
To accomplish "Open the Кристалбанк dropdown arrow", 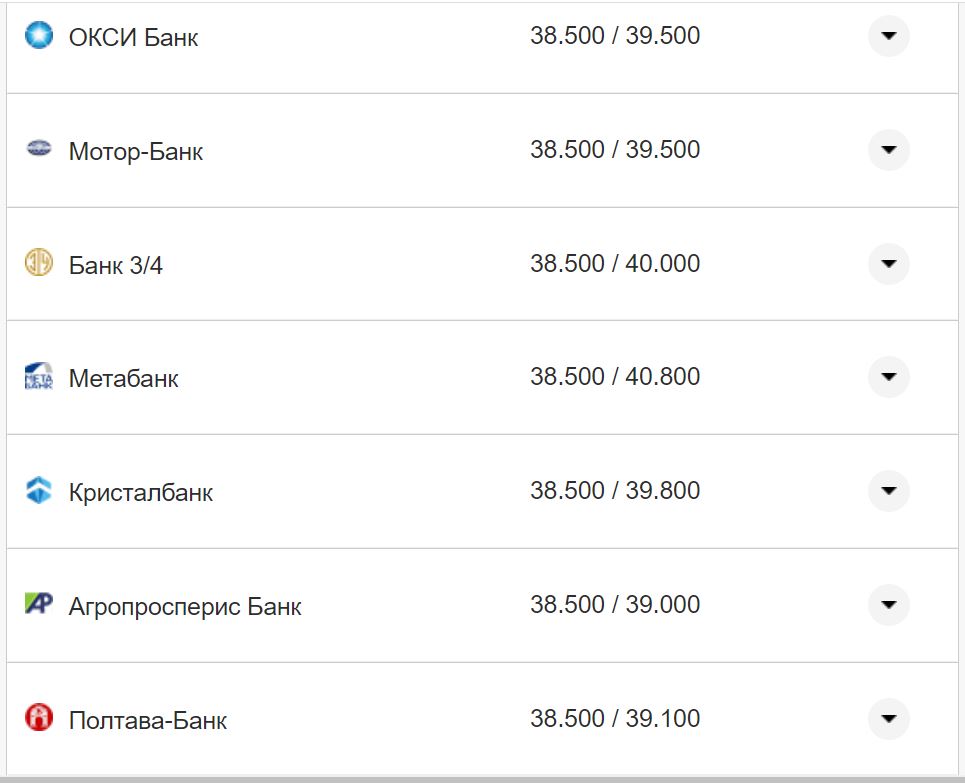I will coord(888,491).
